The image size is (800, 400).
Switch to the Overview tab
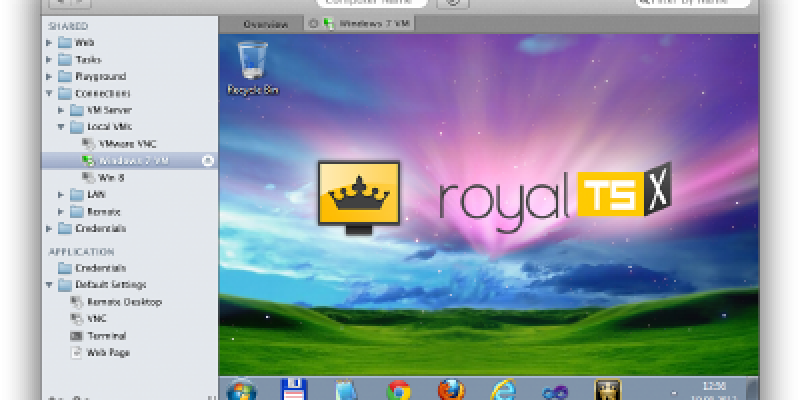click(x=265, y=23)
